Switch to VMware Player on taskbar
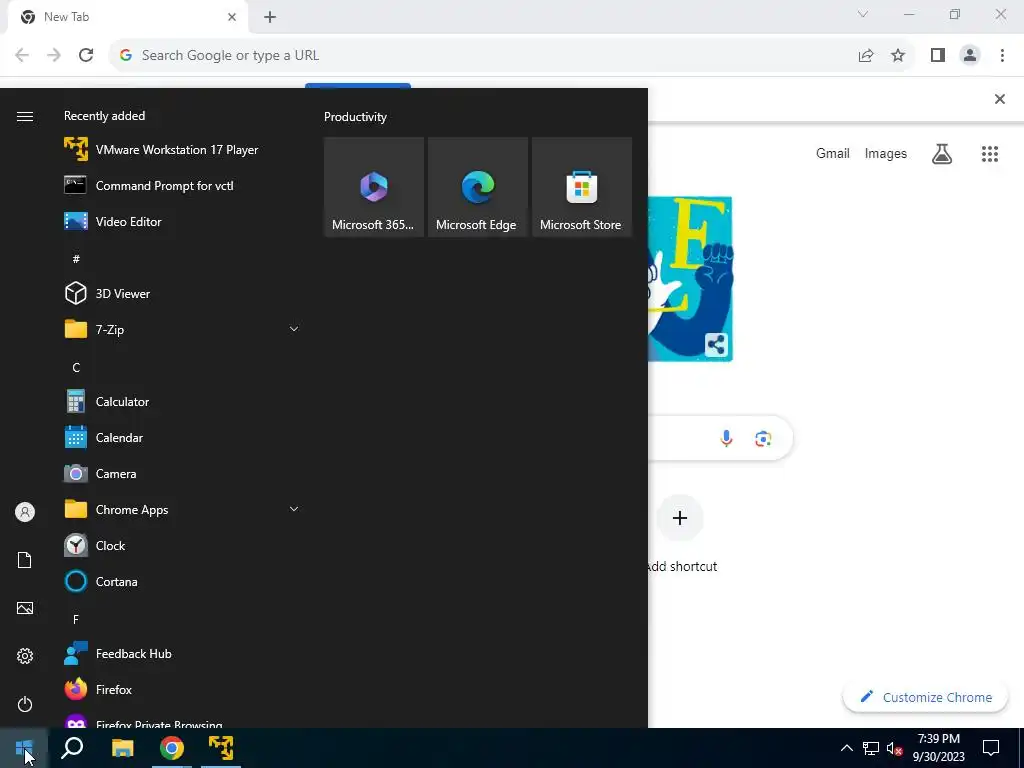 point(221,748)
